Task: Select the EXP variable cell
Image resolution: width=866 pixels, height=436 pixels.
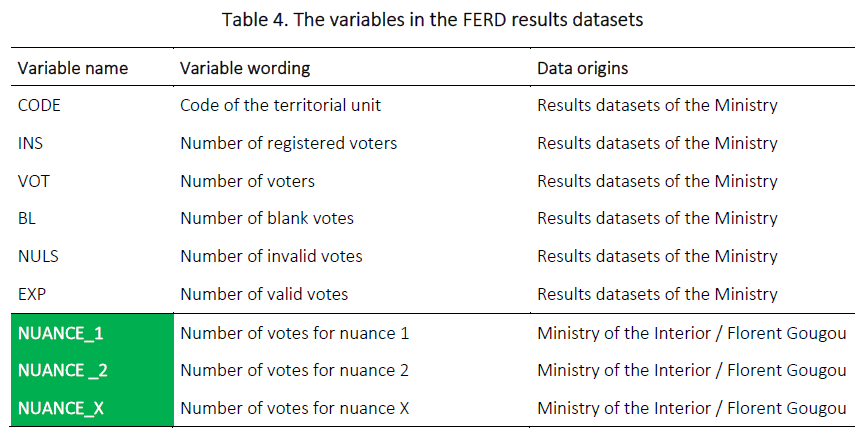Action: (x=32, y=294)
